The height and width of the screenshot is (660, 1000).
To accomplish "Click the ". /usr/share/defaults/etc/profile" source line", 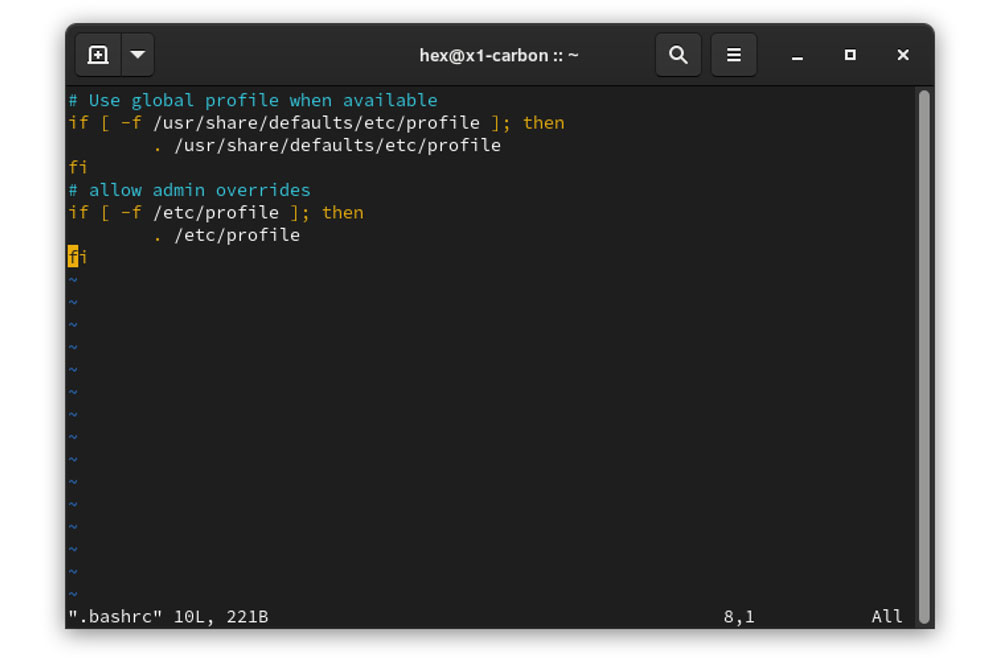I will coord(327,145).
